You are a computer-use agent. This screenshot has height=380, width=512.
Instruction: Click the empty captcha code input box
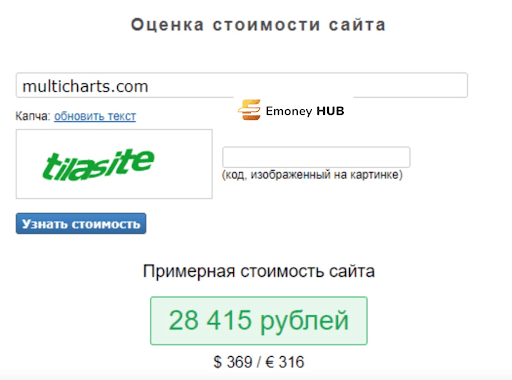point(316,157)
